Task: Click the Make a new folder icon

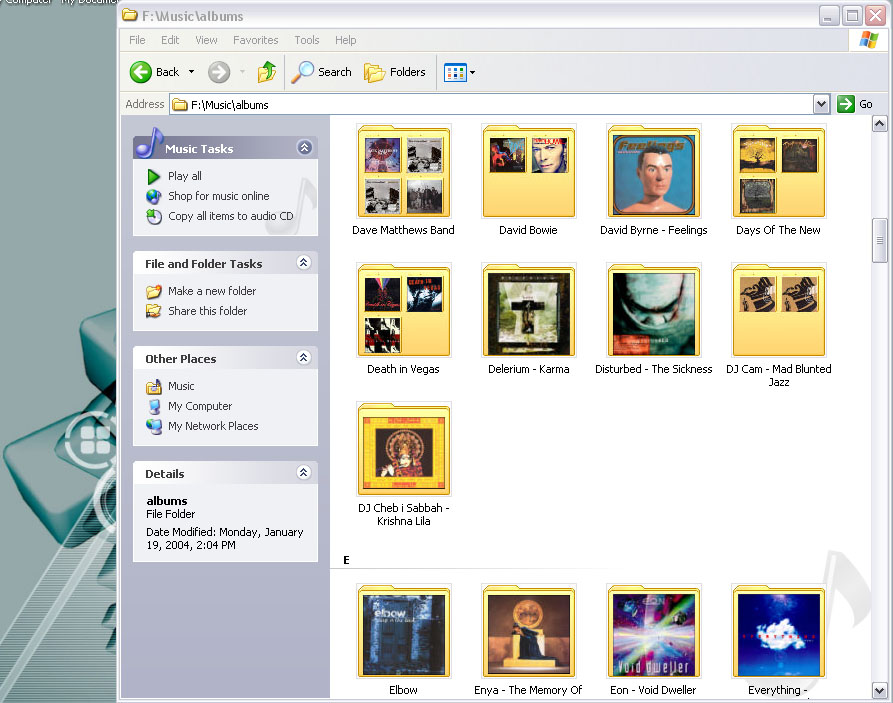Action: tap(154, 292)
